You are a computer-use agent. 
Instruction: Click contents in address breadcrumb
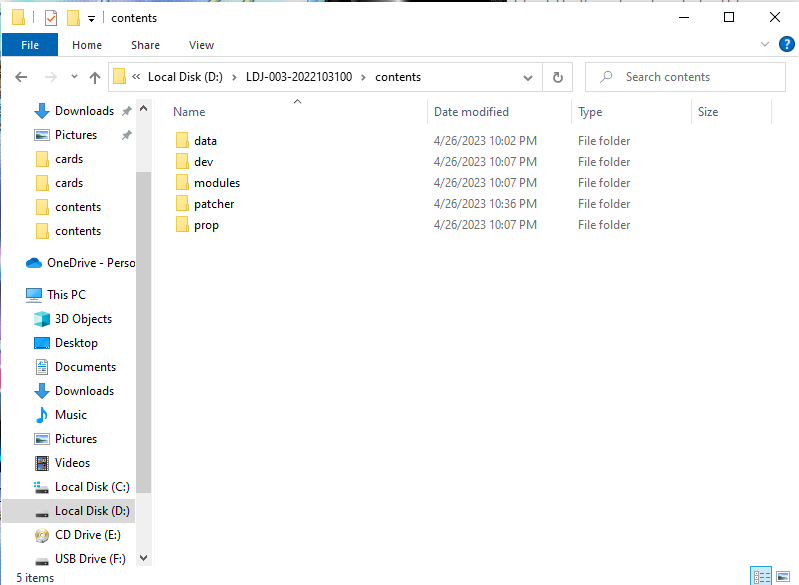coord(398,77)
